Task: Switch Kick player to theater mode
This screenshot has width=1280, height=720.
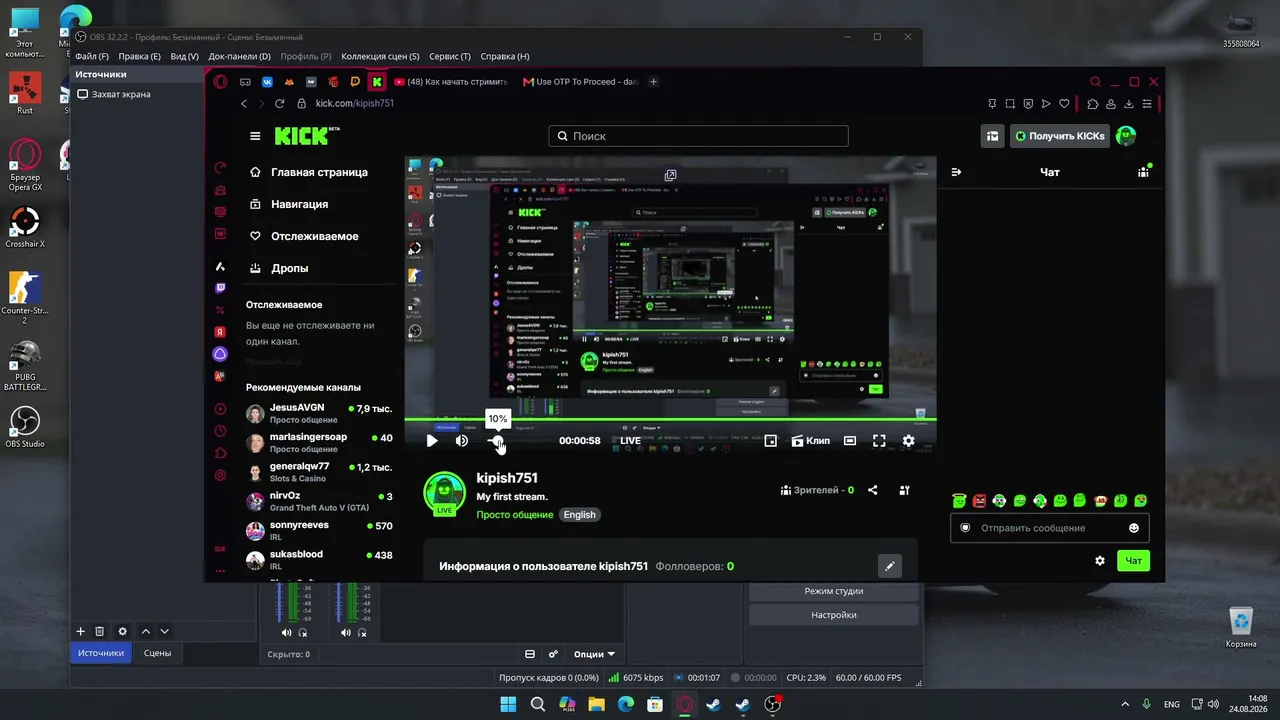Action: (x=850, y=440)
